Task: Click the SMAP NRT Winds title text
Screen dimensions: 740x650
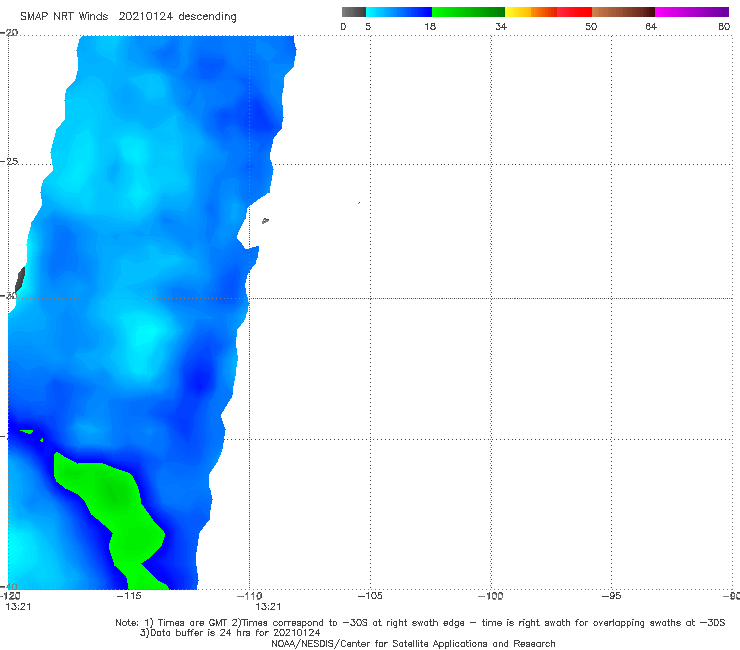Action: 64,16
